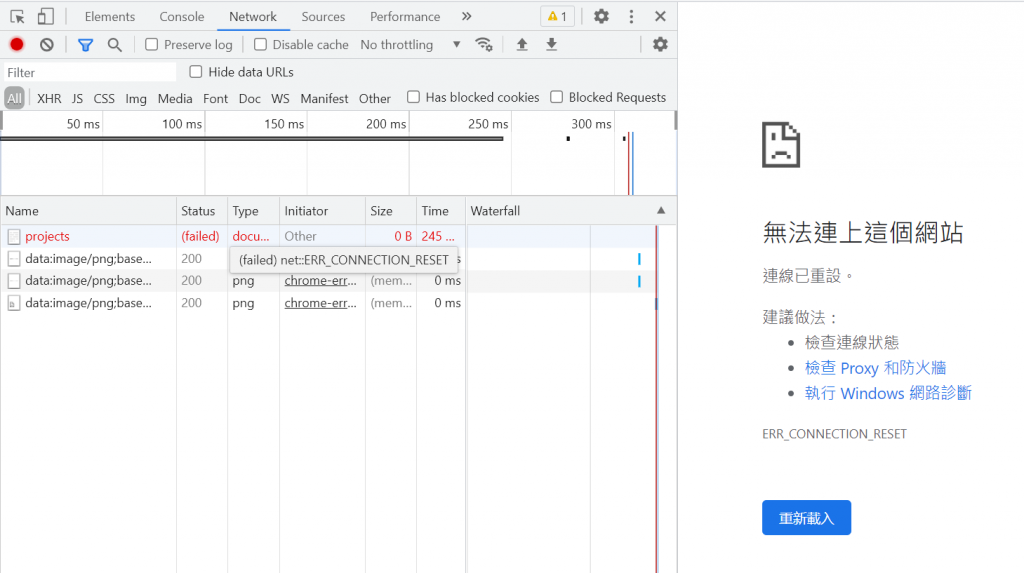Switch to the Console tab
The width and height of the screenshot is (1024, 573).
[x=182, y=16]
